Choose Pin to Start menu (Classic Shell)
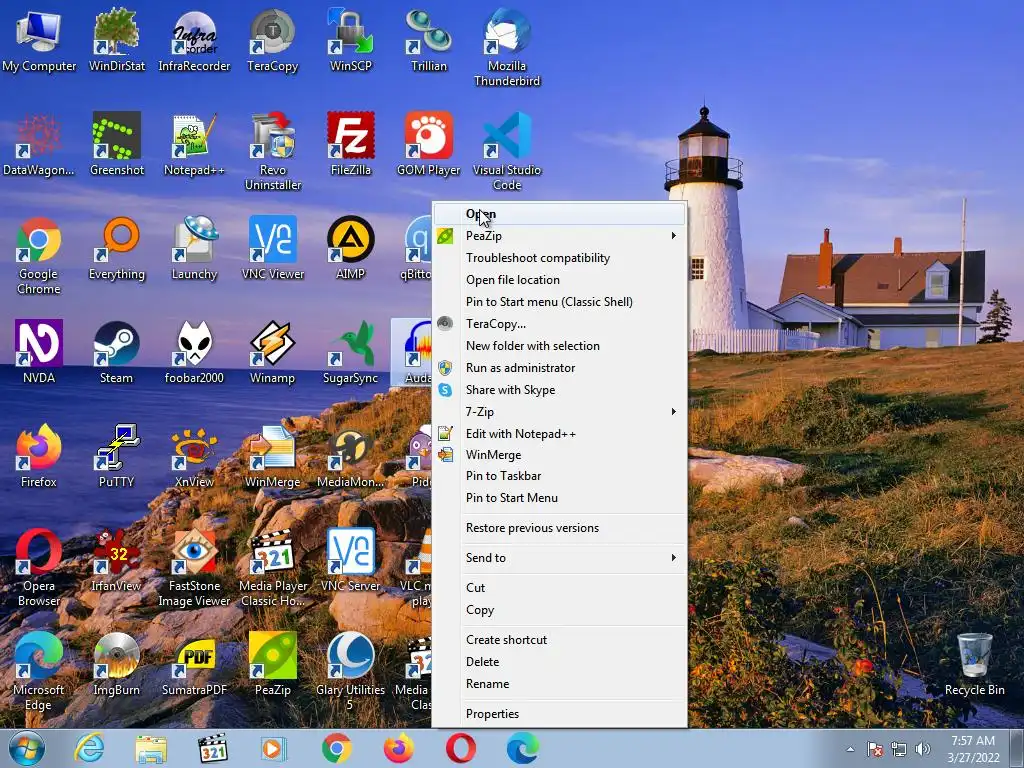Image resolution: width=1024 pixels, height=768 pixels. click(560, 302)
